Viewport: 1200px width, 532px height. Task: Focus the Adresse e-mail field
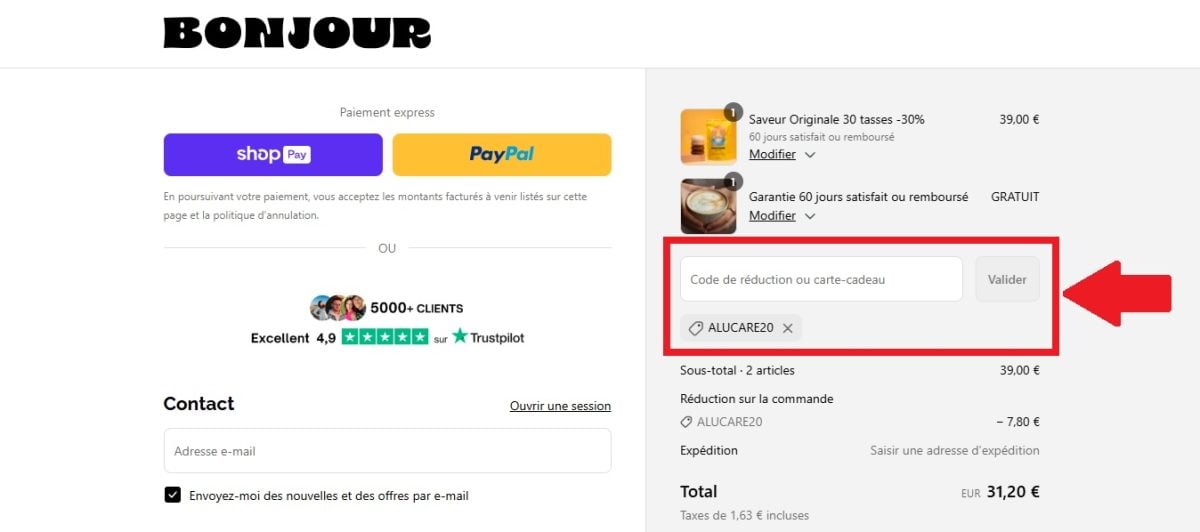[x=387, y=451]
